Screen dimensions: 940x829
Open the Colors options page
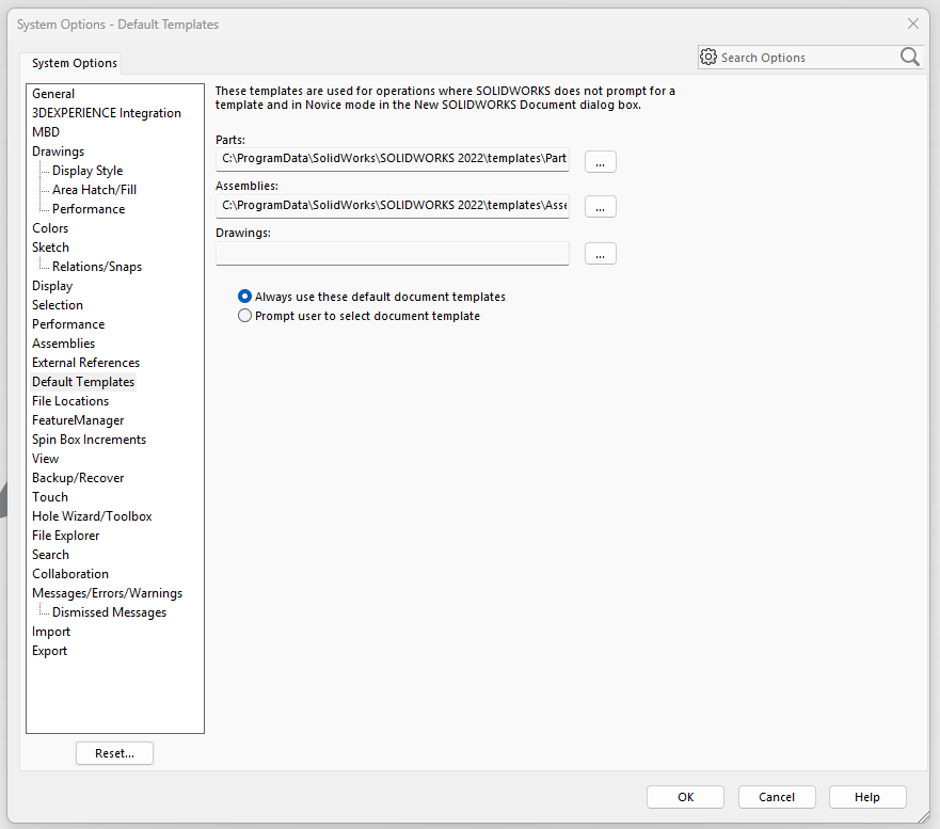(x=50, y=228)
